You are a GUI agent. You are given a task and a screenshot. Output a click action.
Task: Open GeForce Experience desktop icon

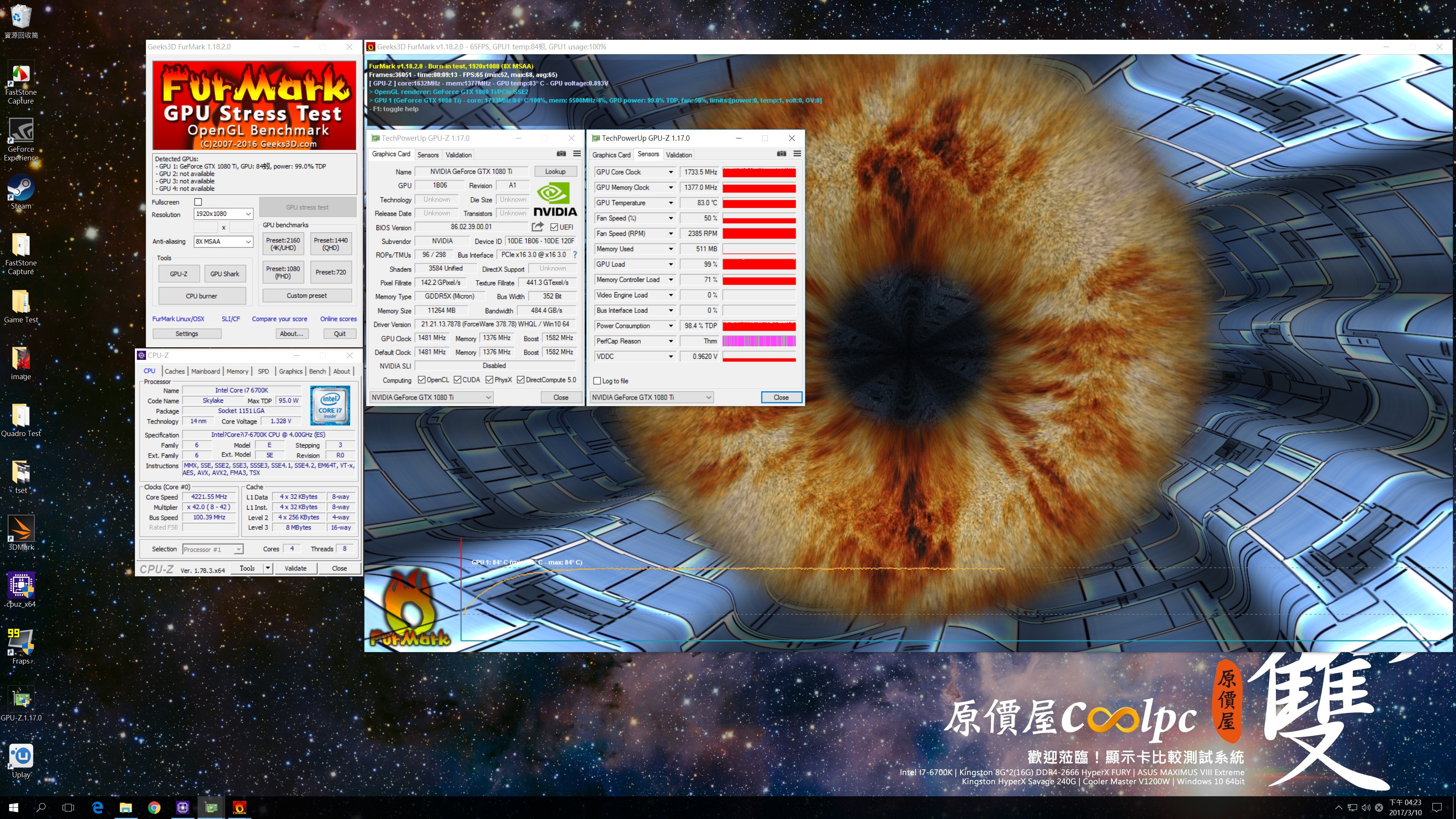[x=21, y=139]
